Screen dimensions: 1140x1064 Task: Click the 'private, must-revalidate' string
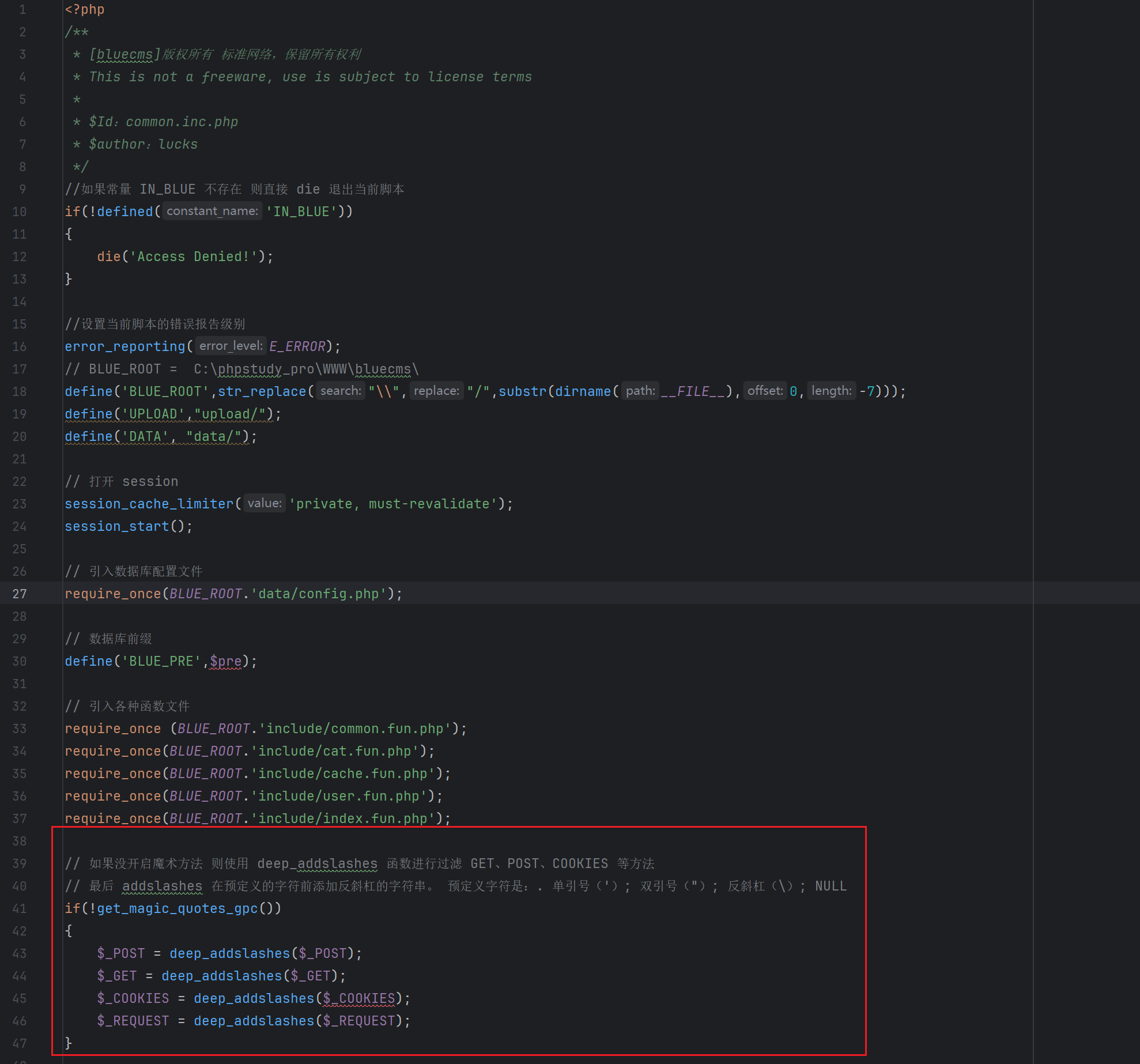click(393, 504)
